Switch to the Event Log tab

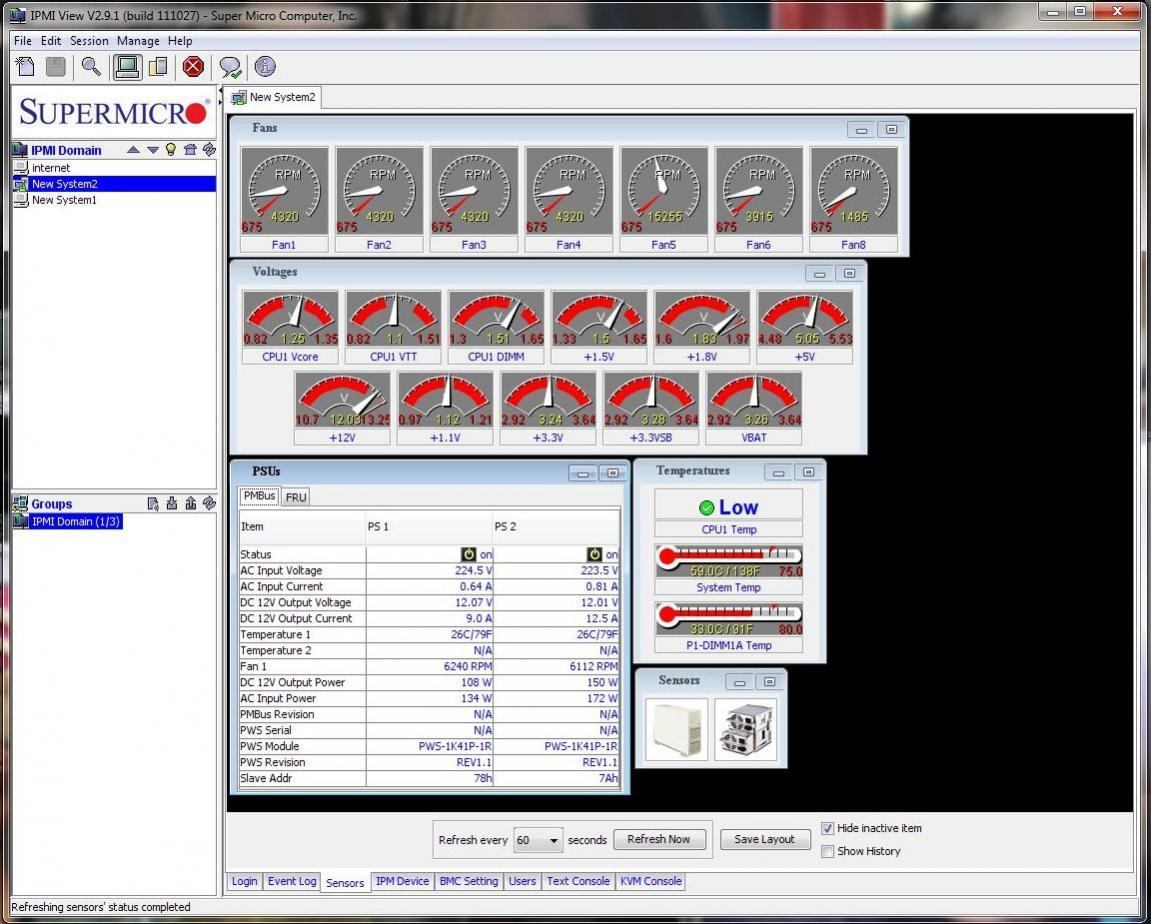click(291, 881)
